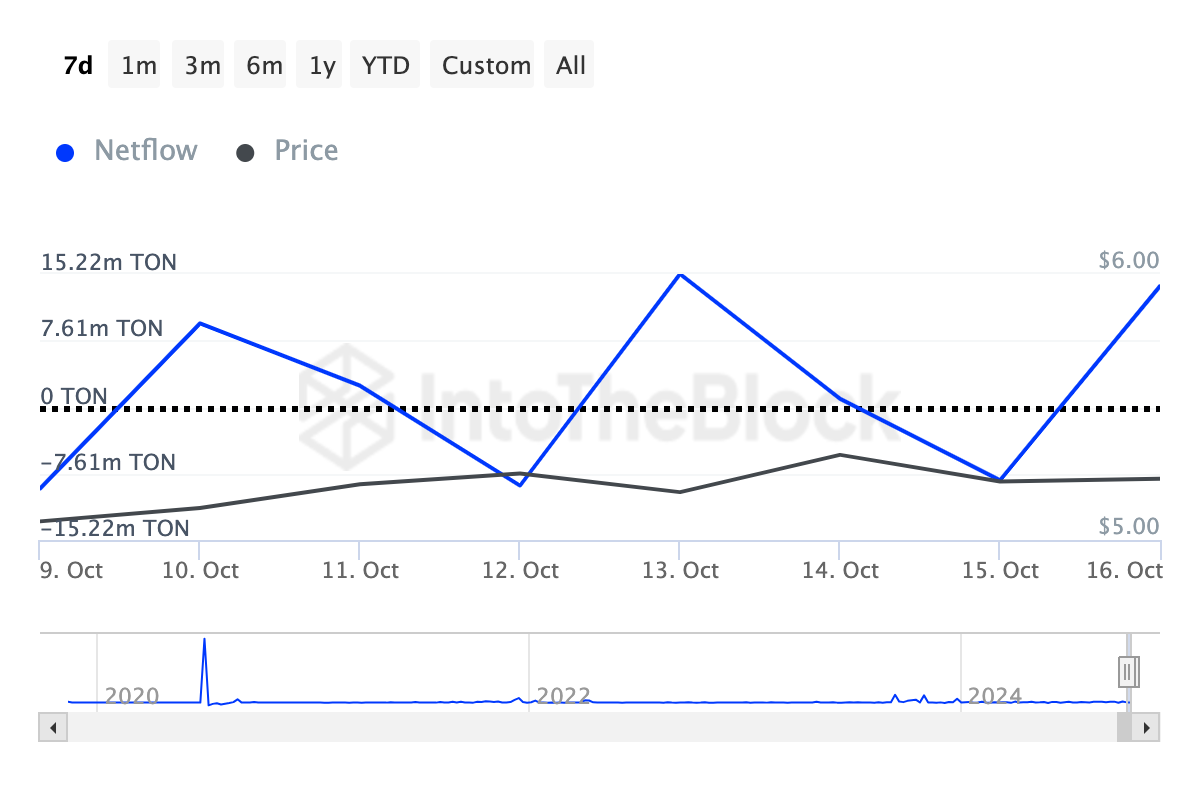Viewport: 1200px width, 800px height.
Task: Select the 6m range button
Action: tap(264, 65)
